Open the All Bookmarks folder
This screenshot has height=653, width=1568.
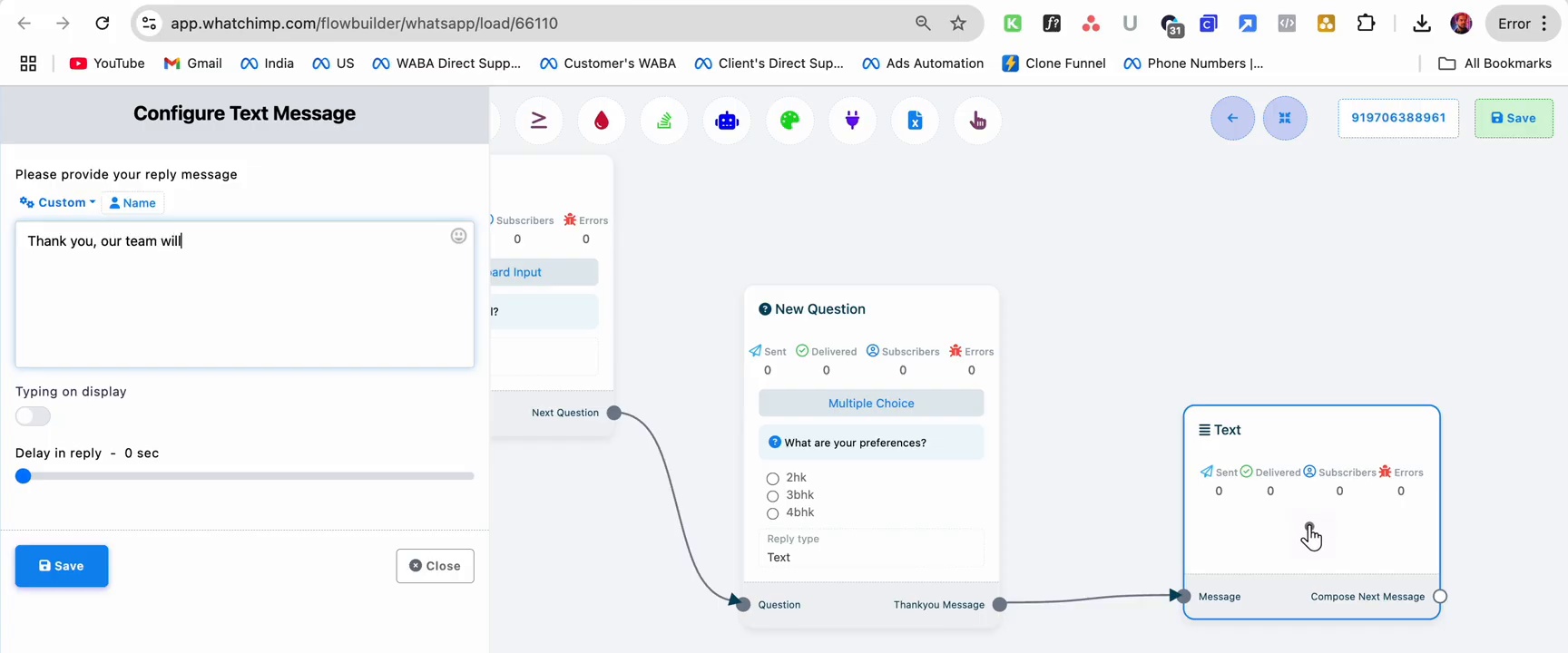(x=1494, y=63)
